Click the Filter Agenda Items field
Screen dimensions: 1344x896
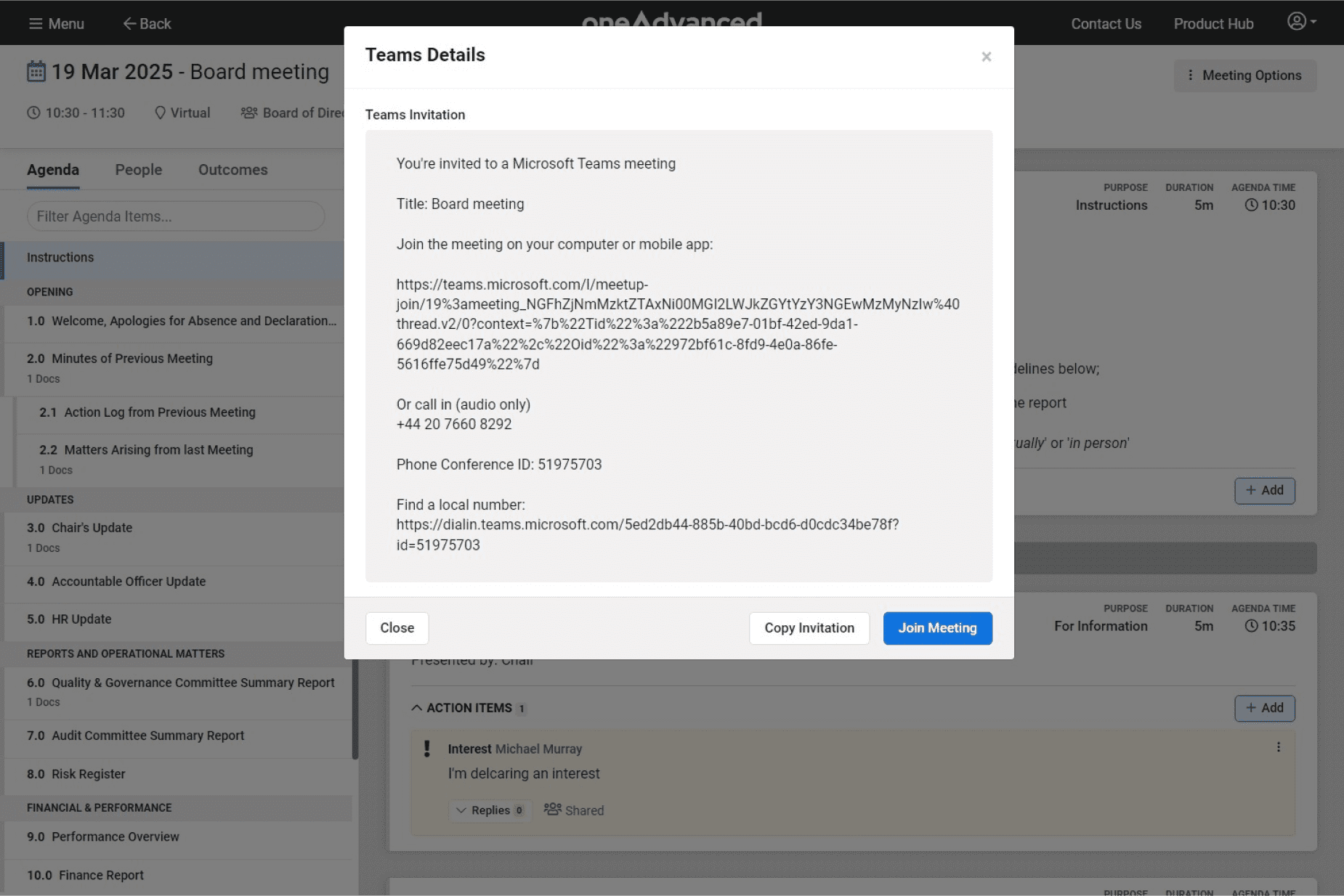tap(175, 216)
